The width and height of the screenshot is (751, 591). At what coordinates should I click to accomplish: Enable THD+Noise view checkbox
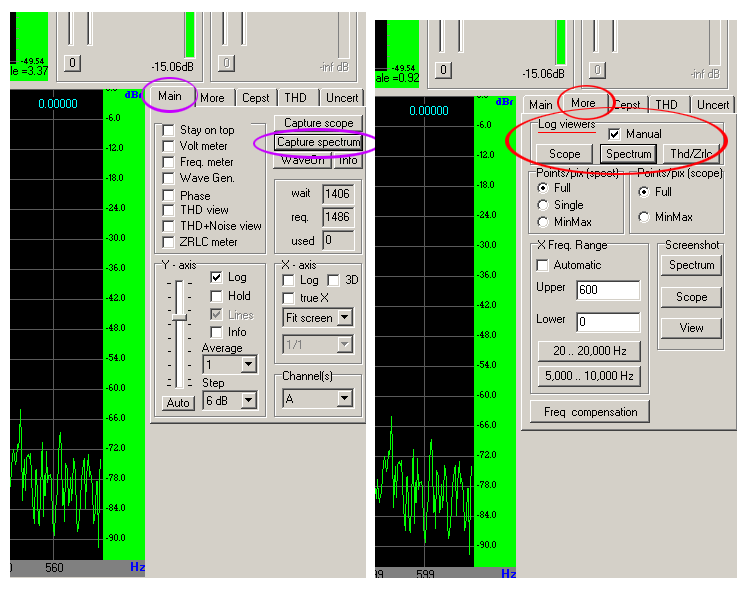point(168,226)
